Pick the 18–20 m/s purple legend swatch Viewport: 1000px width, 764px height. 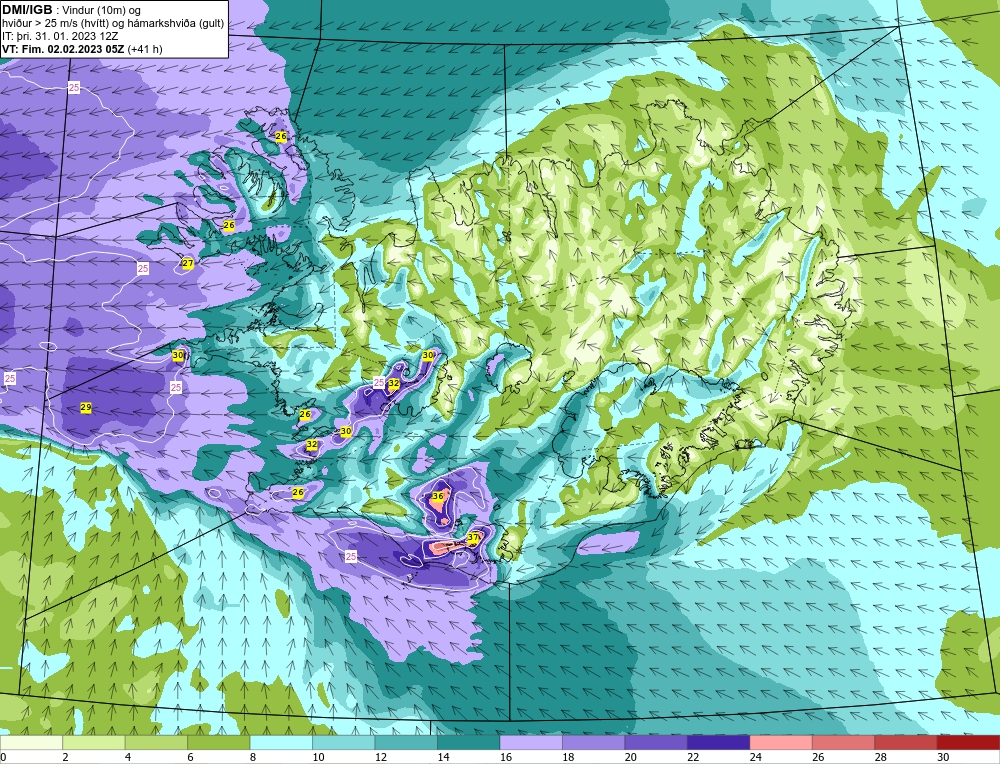tap(594, 743)
